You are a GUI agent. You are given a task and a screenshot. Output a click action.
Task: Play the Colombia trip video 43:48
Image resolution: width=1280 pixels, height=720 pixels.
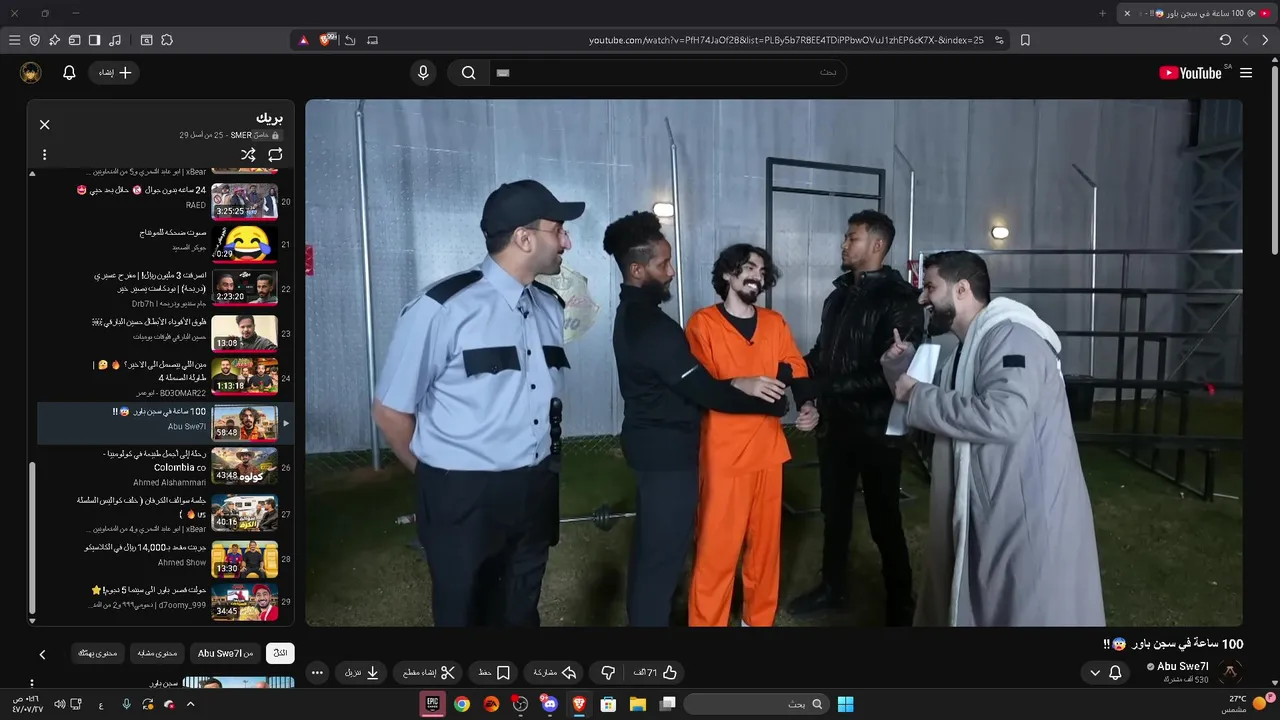165,467
